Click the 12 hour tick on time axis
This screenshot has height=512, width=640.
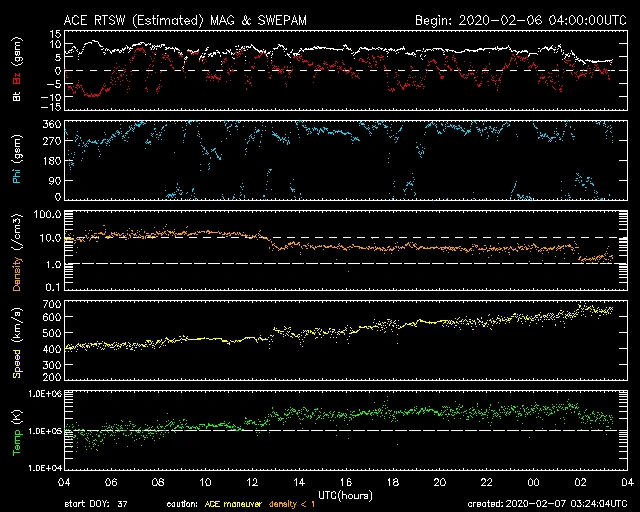(x=252, y=482)
